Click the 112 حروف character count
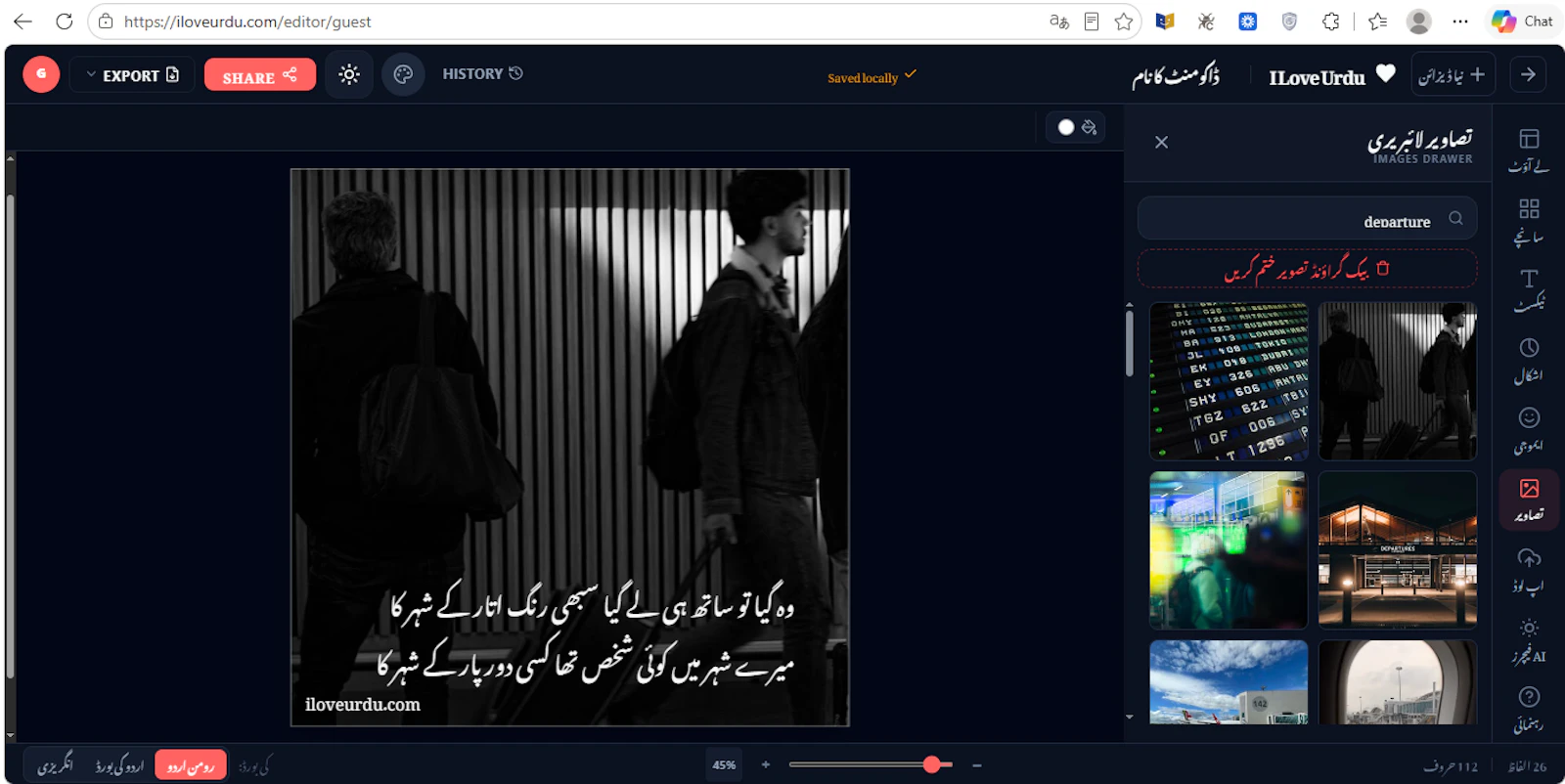 click(1451, 766)
